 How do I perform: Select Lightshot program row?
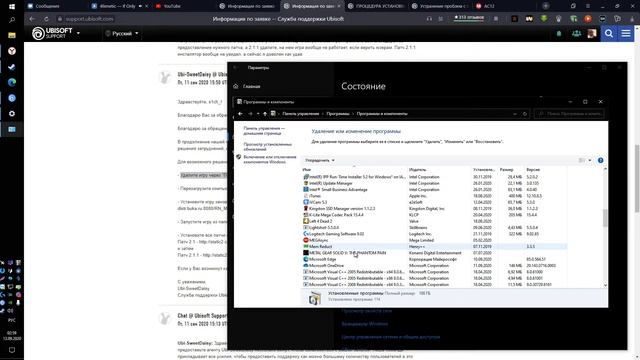coord(435,227)
